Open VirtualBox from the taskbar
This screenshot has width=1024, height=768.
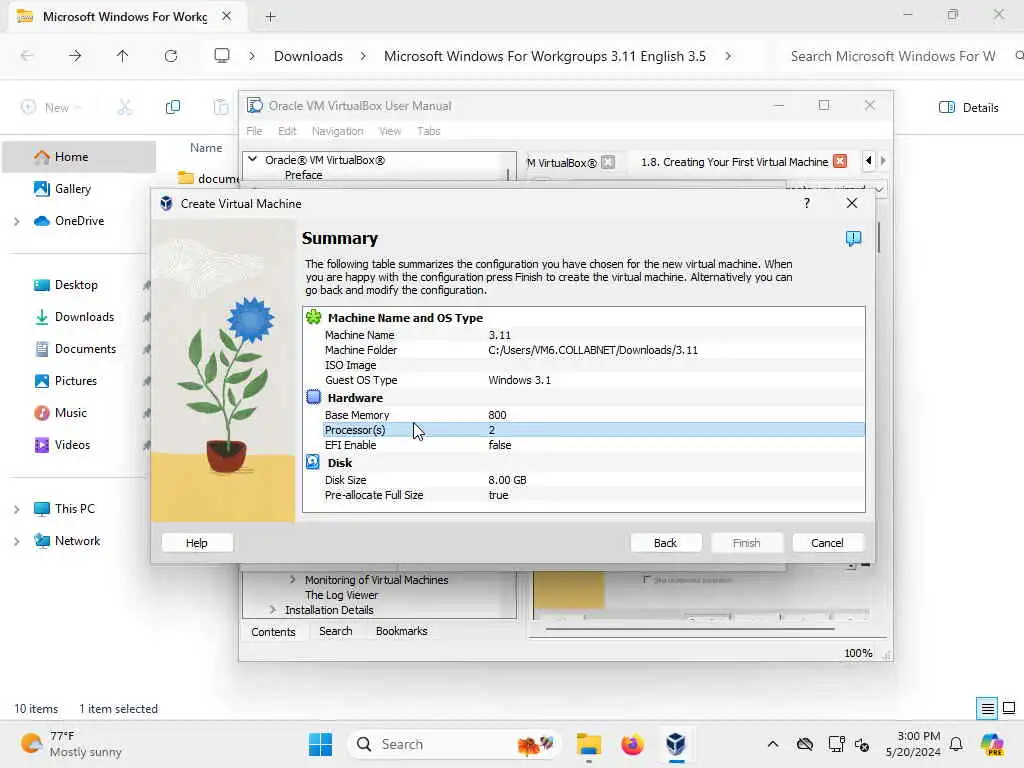coord(676,744)
